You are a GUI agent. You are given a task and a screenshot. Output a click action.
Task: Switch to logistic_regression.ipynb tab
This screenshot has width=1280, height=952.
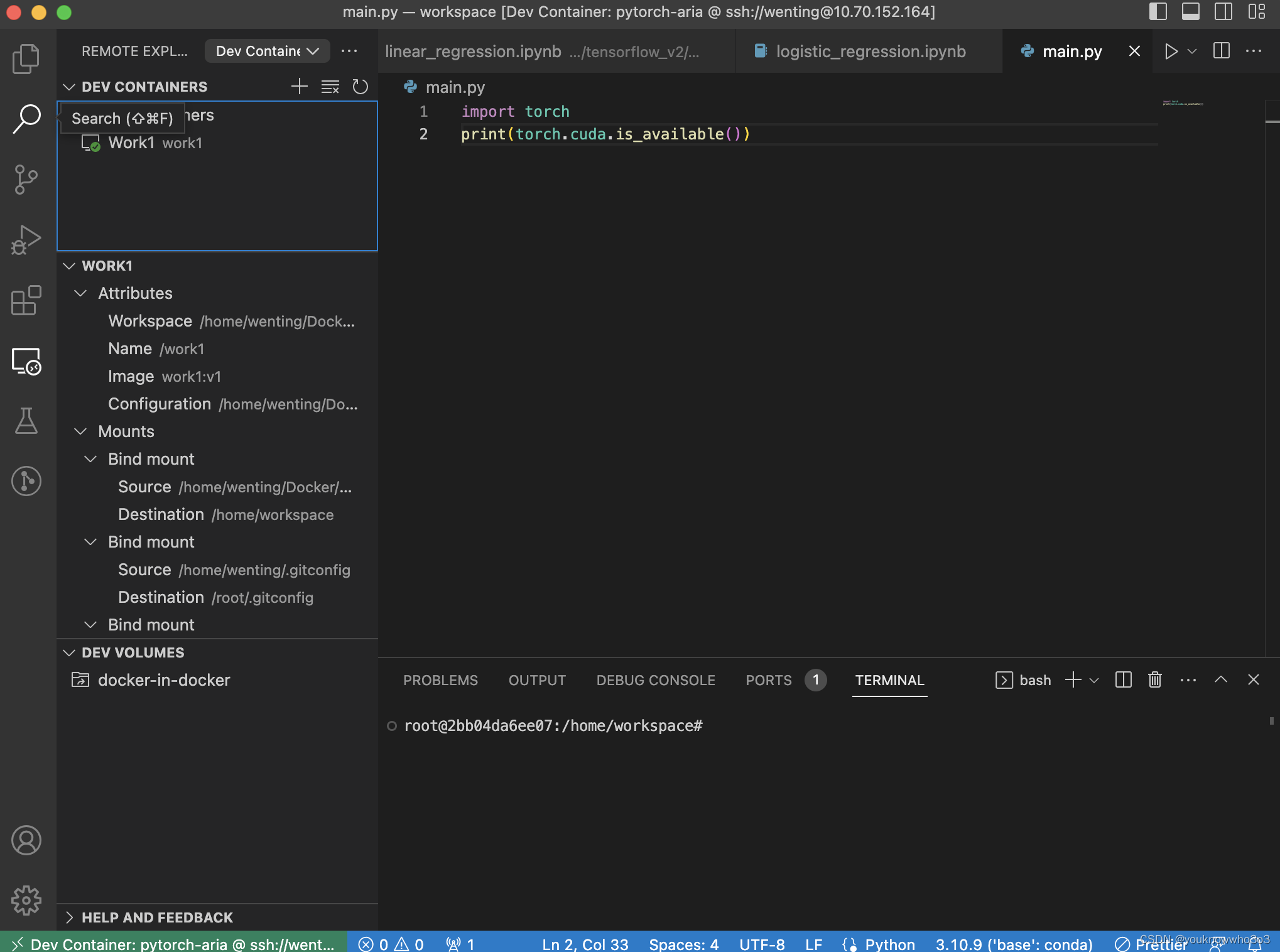tap(870, 51)
